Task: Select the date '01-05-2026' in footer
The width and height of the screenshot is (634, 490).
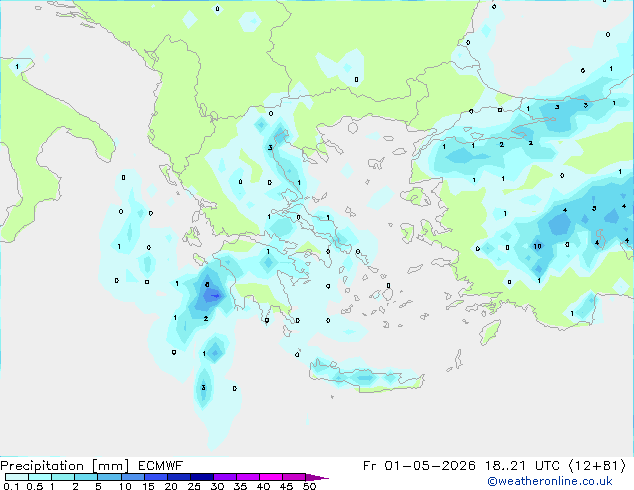Action: click(x=430, y=466)
